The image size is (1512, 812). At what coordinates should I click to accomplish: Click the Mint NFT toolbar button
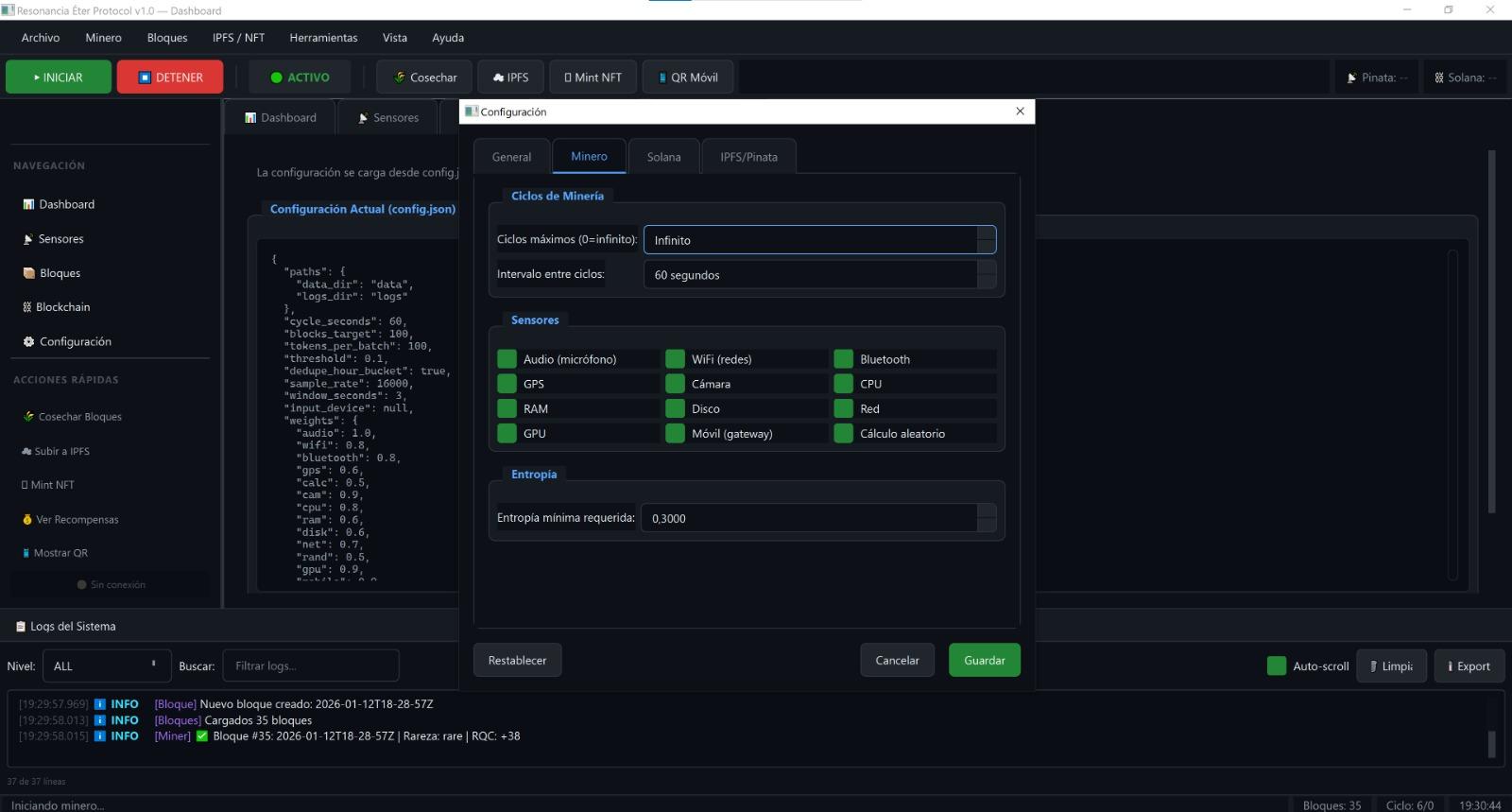click(593, 78)
